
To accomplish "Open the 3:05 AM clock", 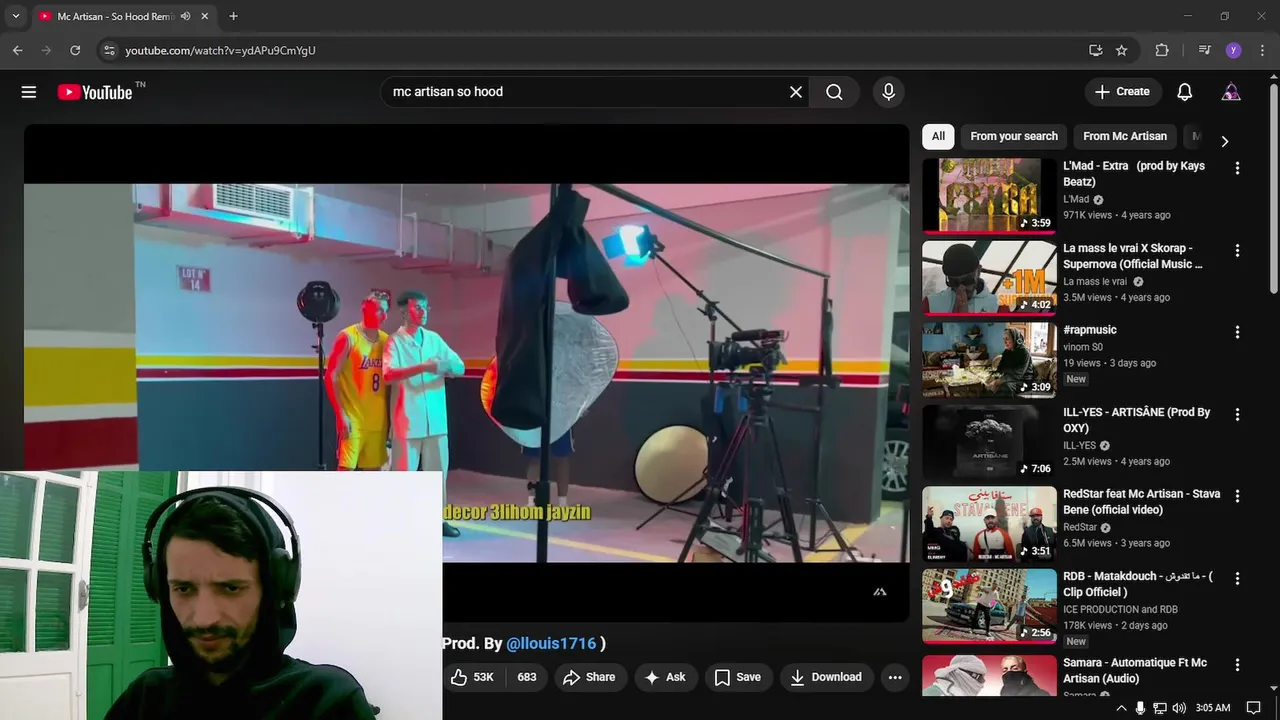I will [1213, 708].
